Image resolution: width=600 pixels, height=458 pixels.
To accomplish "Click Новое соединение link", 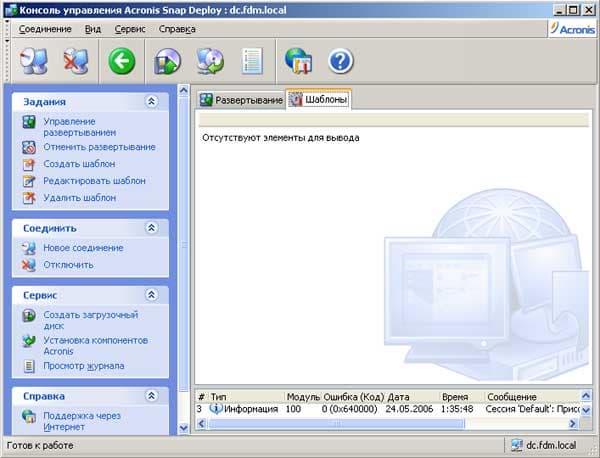I will 83,248.
